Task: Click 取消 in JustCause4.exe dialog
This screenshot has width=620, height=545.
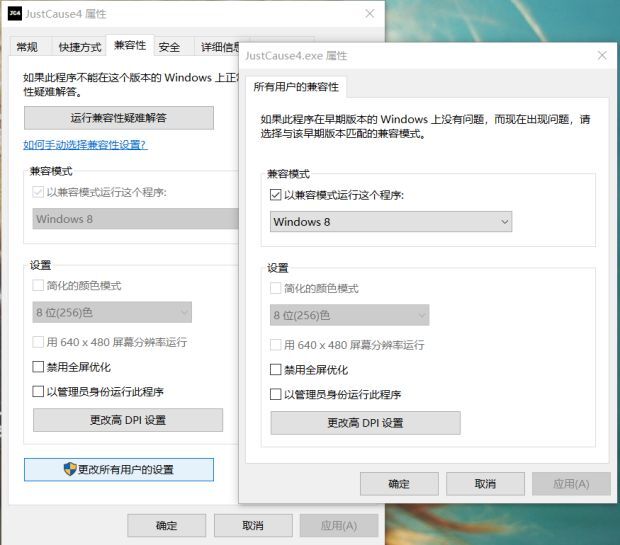Action: [485, 484]
